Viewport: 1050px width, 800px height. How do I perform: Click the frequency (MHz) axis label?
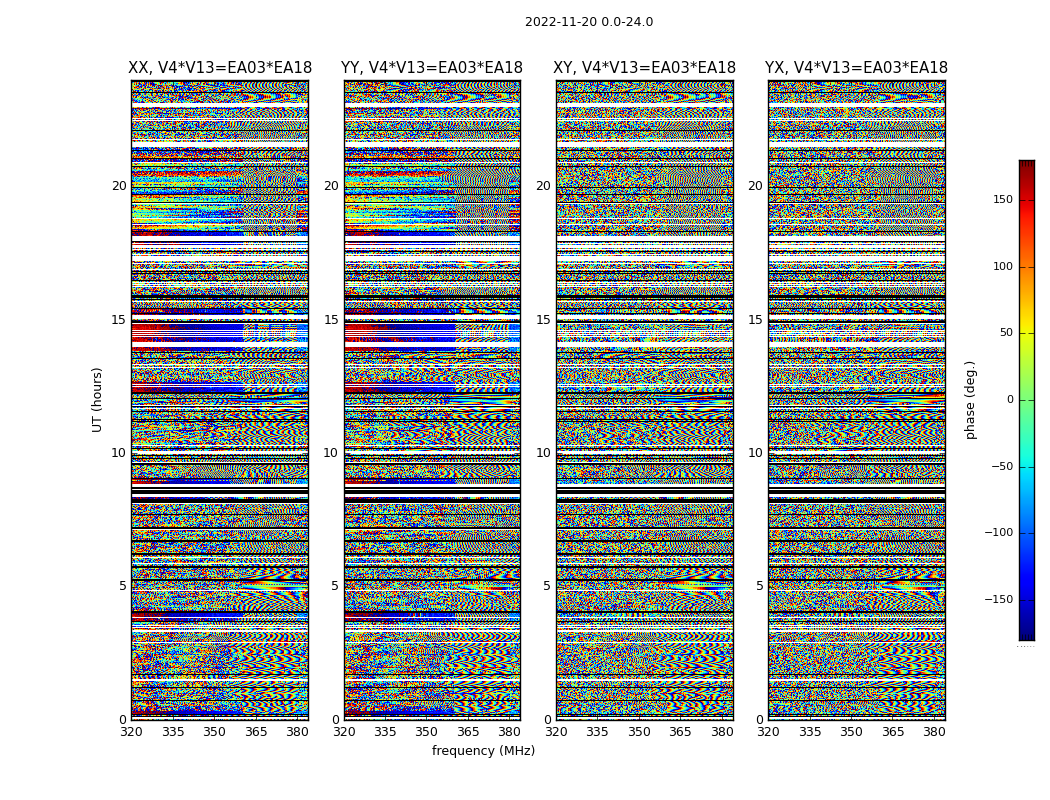(x=483, y=750)
